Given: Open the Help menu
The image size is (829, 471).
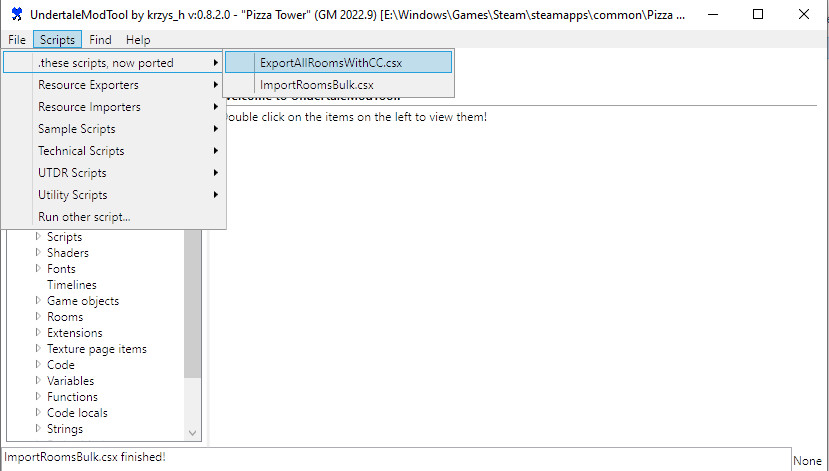Looking at the screenshot, I should tap(138, 40).
